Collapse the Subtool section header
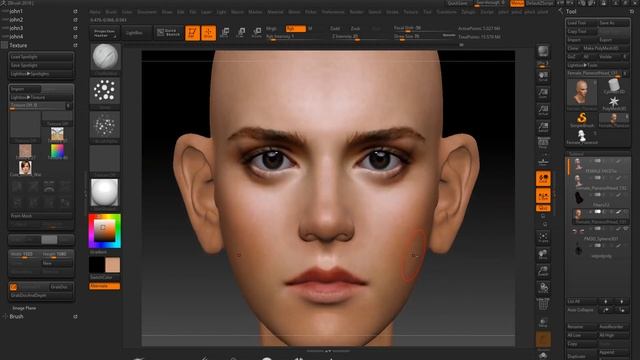The width and height of the screenshot is (640, 360). (x=576, y=154)
